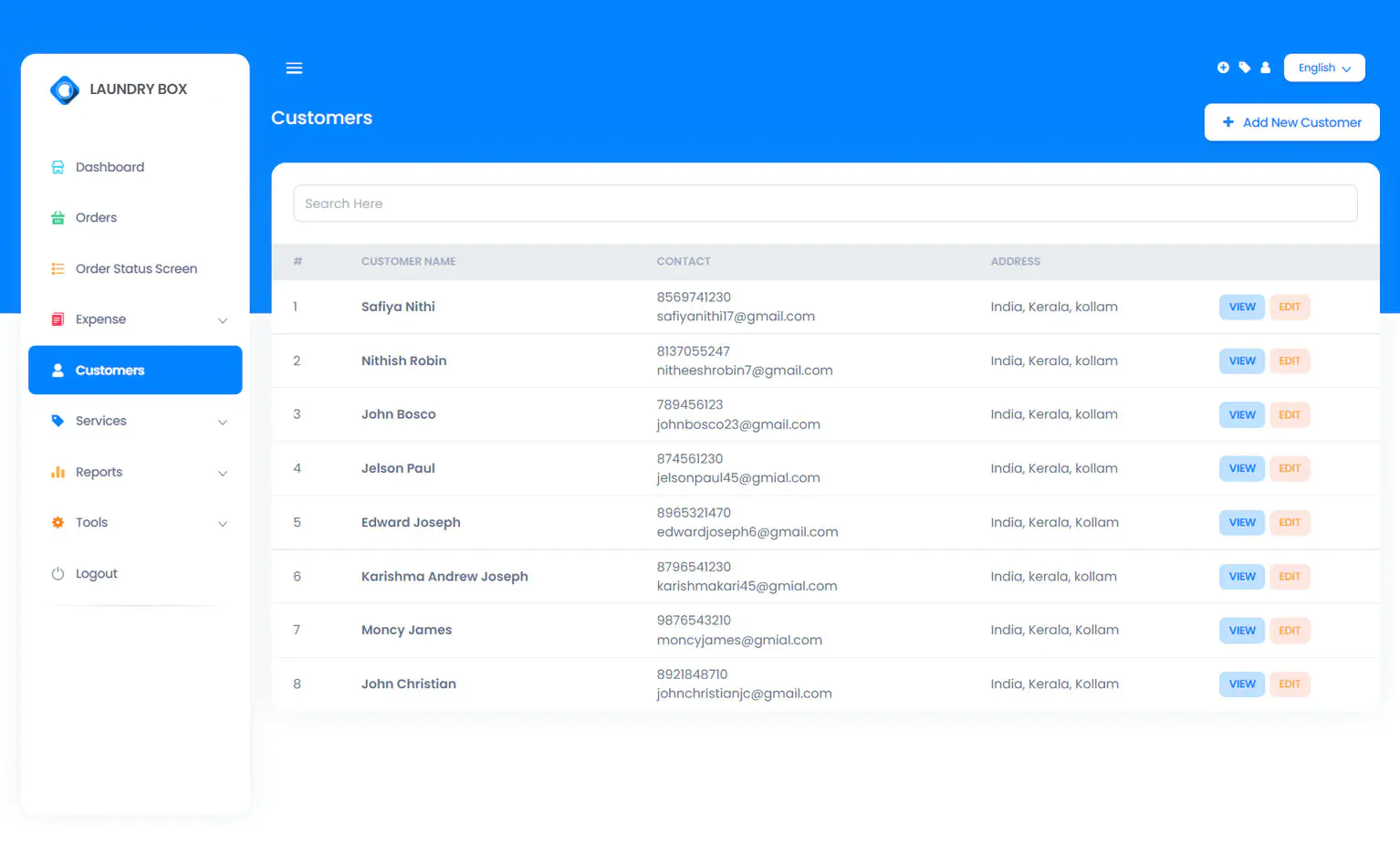This screenshot has width=1400, height=867.
Task: Click the Logout power icon
Action: point(57,574)
